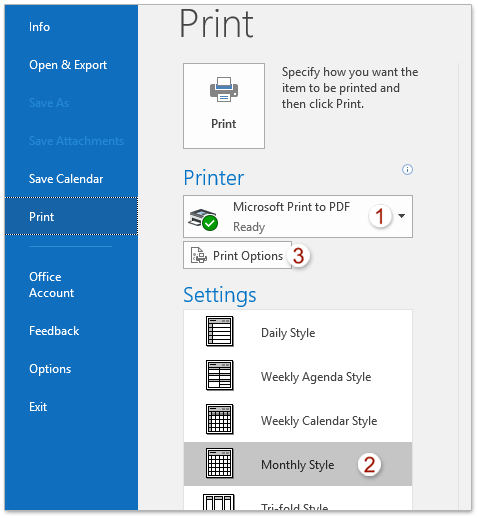The height and width of the screenshot is (518, 478).
Task: Open the Office Account page
Action: 51,285
